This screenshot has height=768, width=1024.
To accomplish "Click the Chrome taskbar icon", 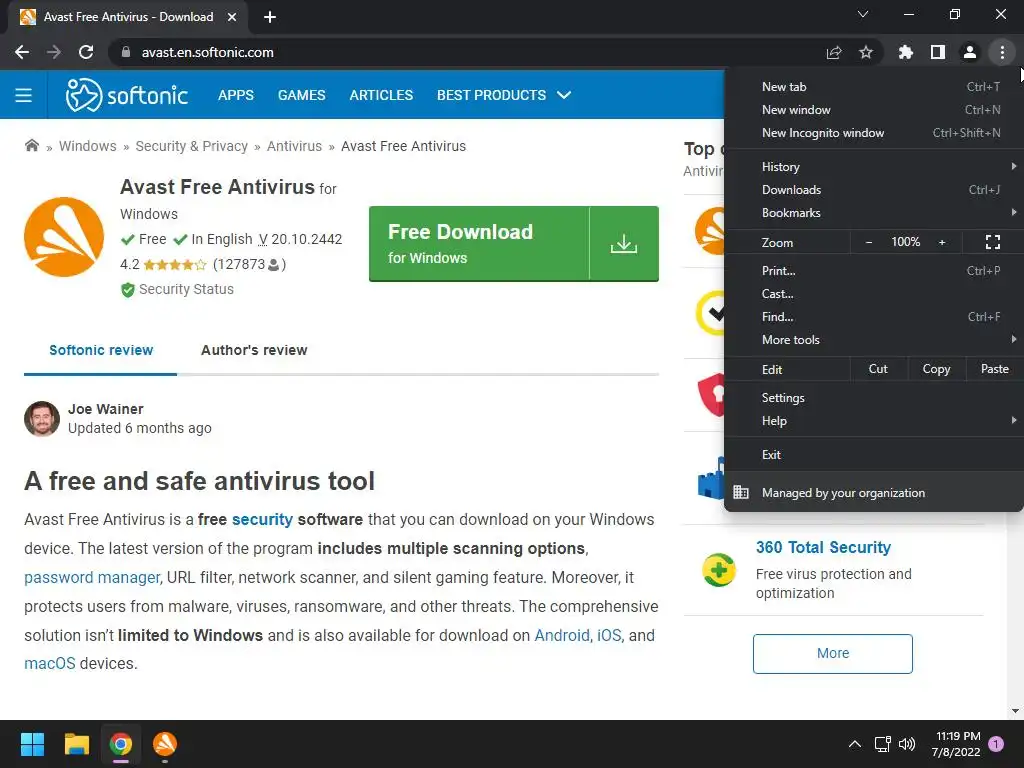I will (121, 744).
